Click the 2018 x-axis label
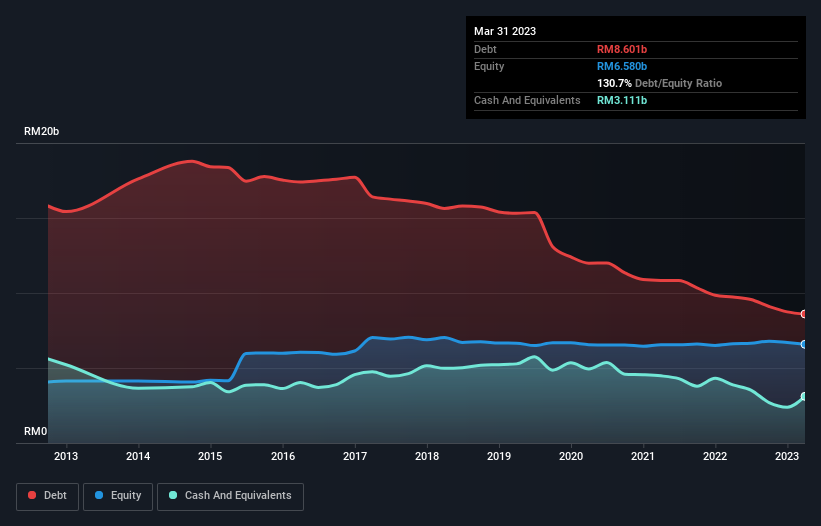 (427, 456)
